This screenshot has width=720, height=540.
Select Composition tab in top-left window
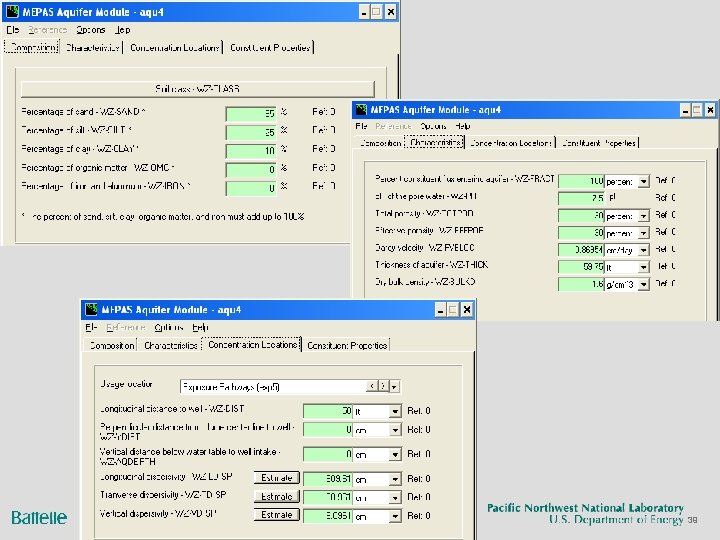(32, 47)
